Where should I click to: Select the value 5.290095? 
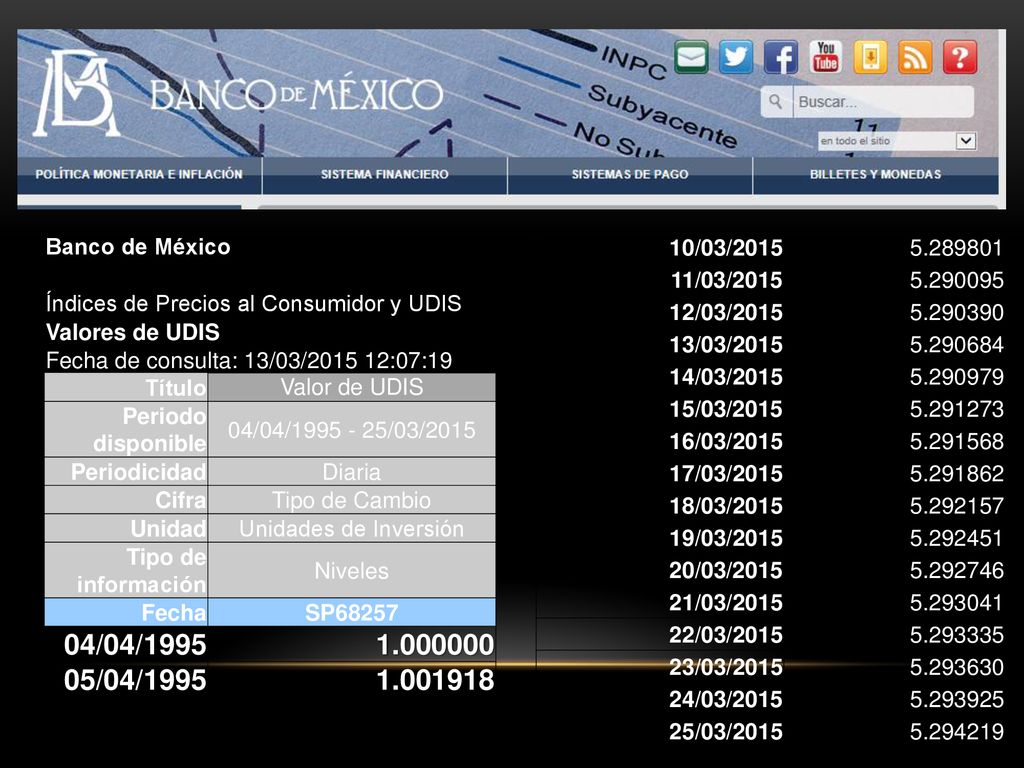pos(957,280)
